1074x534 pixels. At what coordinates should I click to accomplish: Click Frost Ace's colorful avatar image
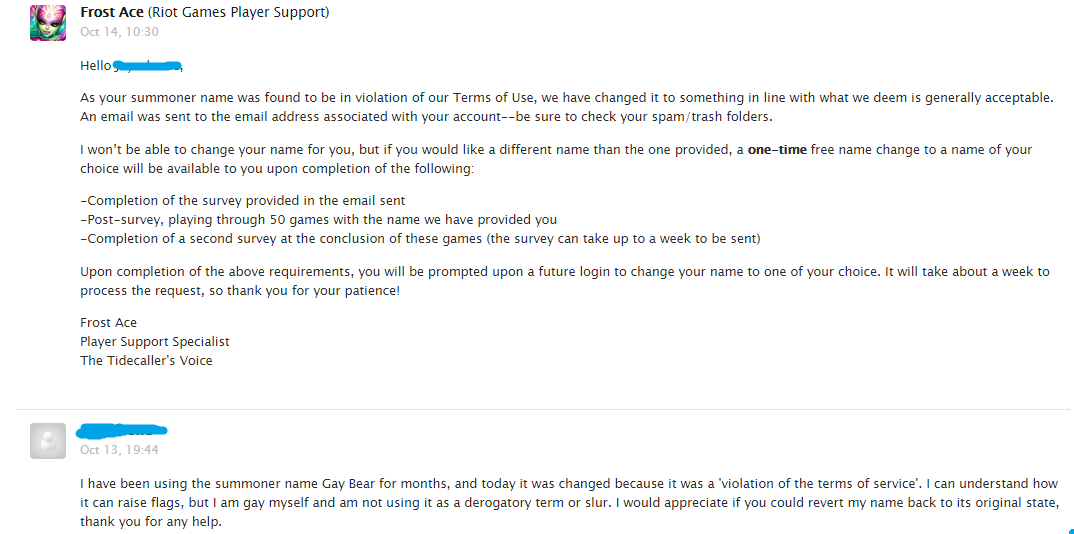click(48, 22)
